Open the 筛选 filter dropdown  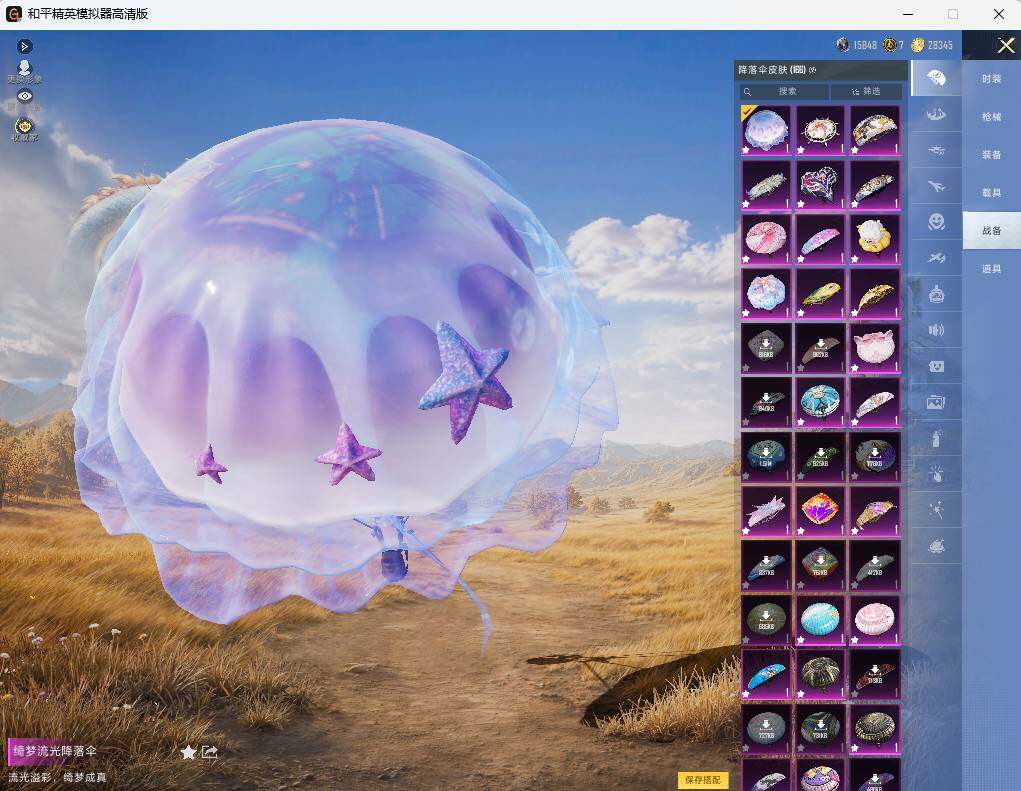[x=867, y=92]
